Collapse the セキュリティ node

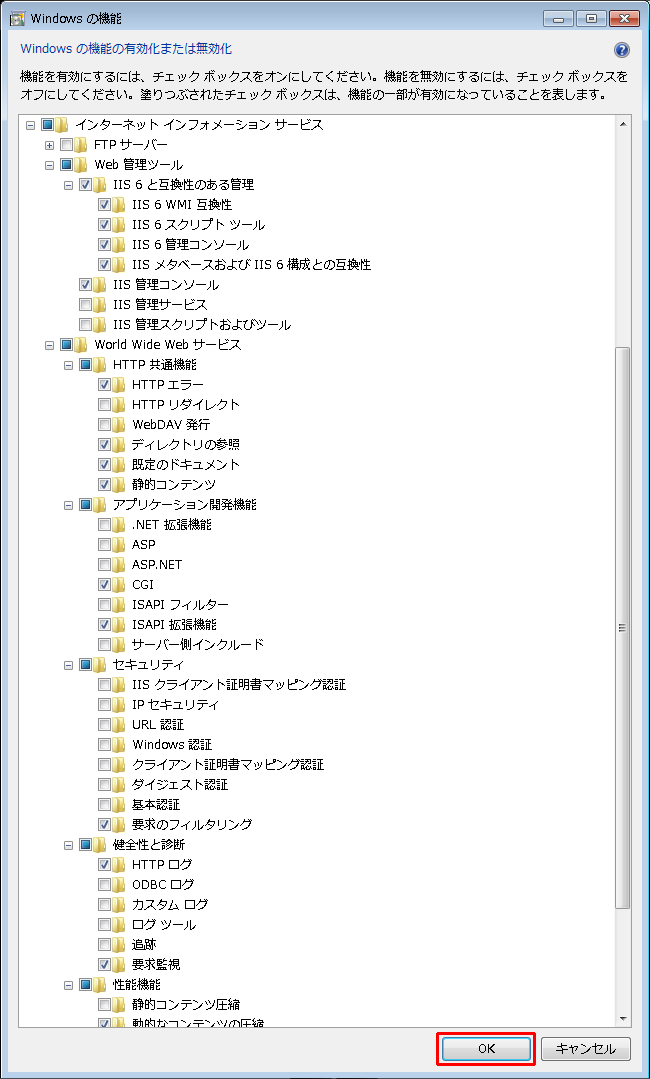coord(68,665)
